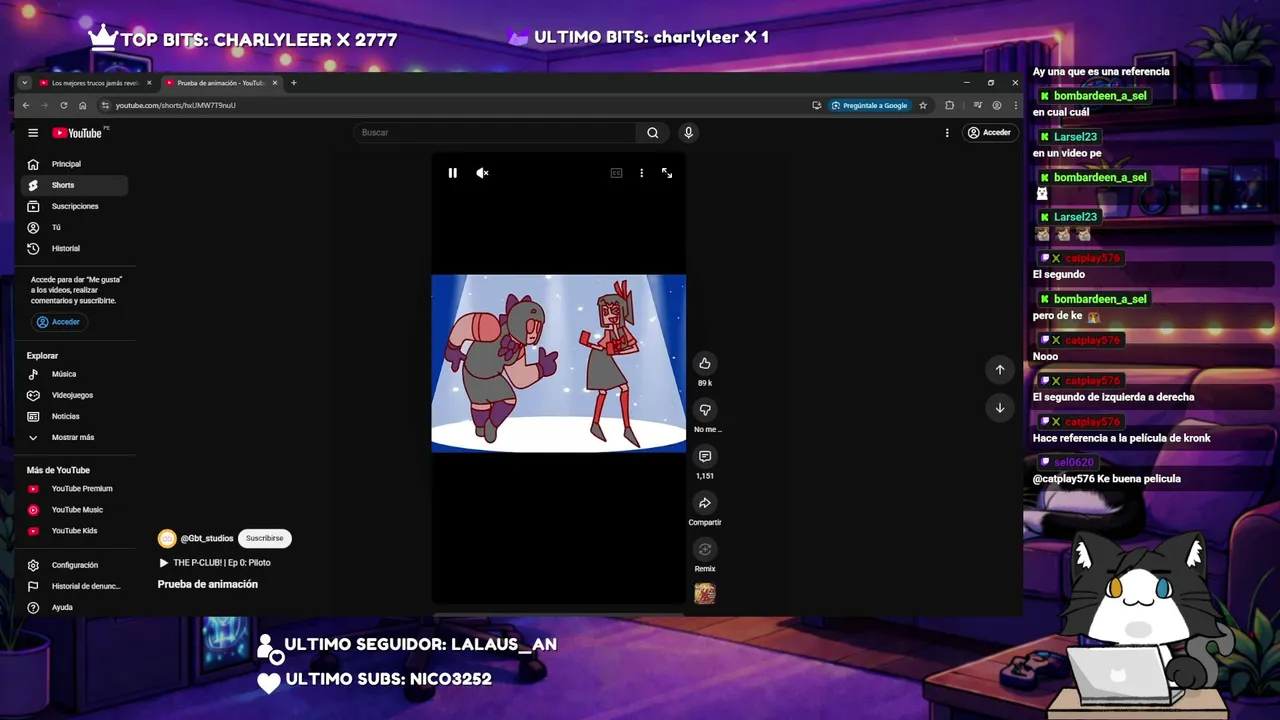Open Historial in the sidebar
The width and height of the screenshot is (1280, 720).
point(74,248)
